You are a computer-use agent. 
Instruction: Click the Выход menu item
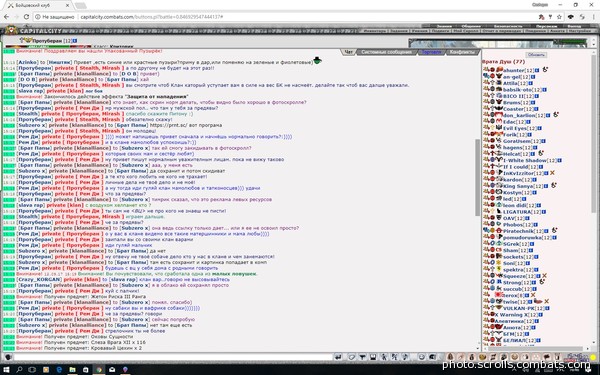[x=574, y=26]
